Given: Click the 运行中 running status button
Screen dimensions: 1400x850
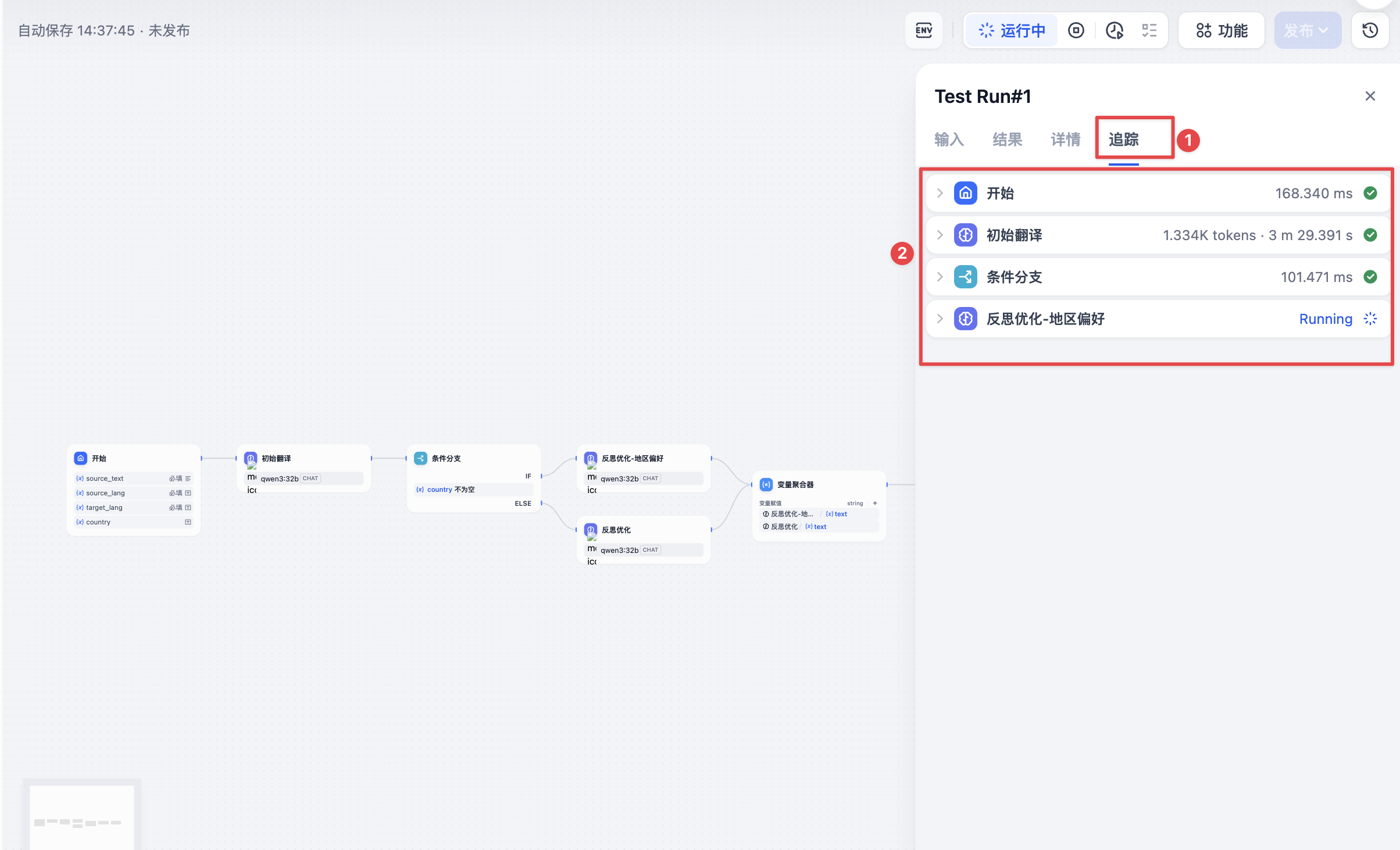Looking at the screenshot, I should 1012,30.
